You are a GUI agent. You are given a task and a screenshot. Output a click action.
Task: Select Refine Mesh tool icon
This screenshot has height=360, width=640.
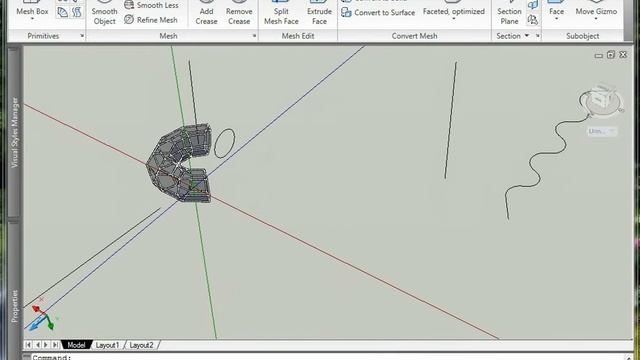[129, 19]
